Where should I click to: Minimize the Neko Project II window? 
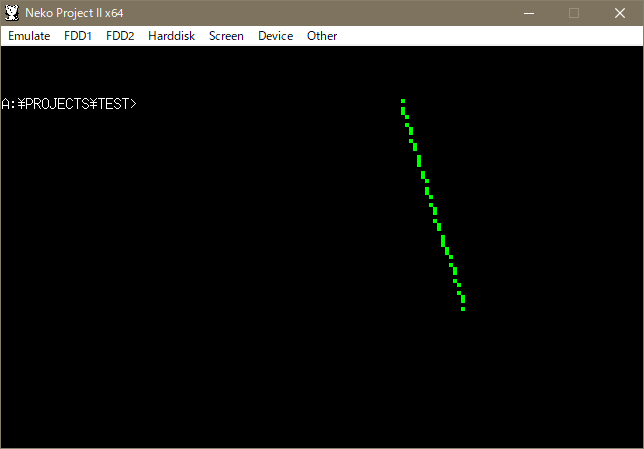(x=528, y=13)
